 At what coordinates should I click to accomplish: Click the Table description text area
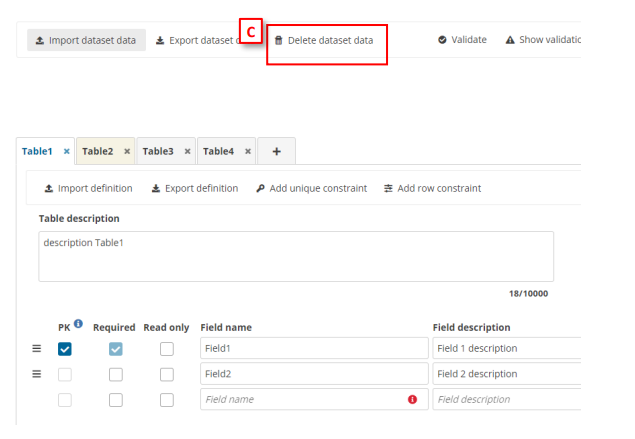(295, 257)
